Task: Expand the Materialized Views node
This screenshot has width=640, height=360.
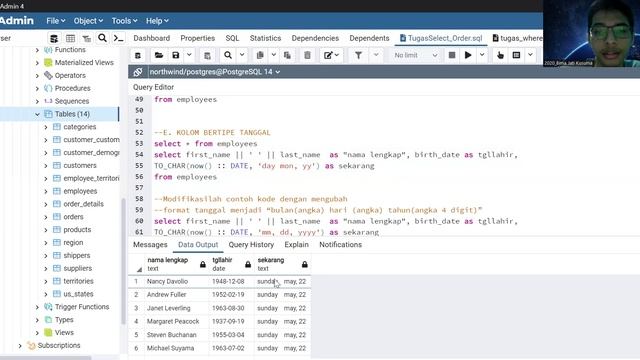Action: point(37,63)
